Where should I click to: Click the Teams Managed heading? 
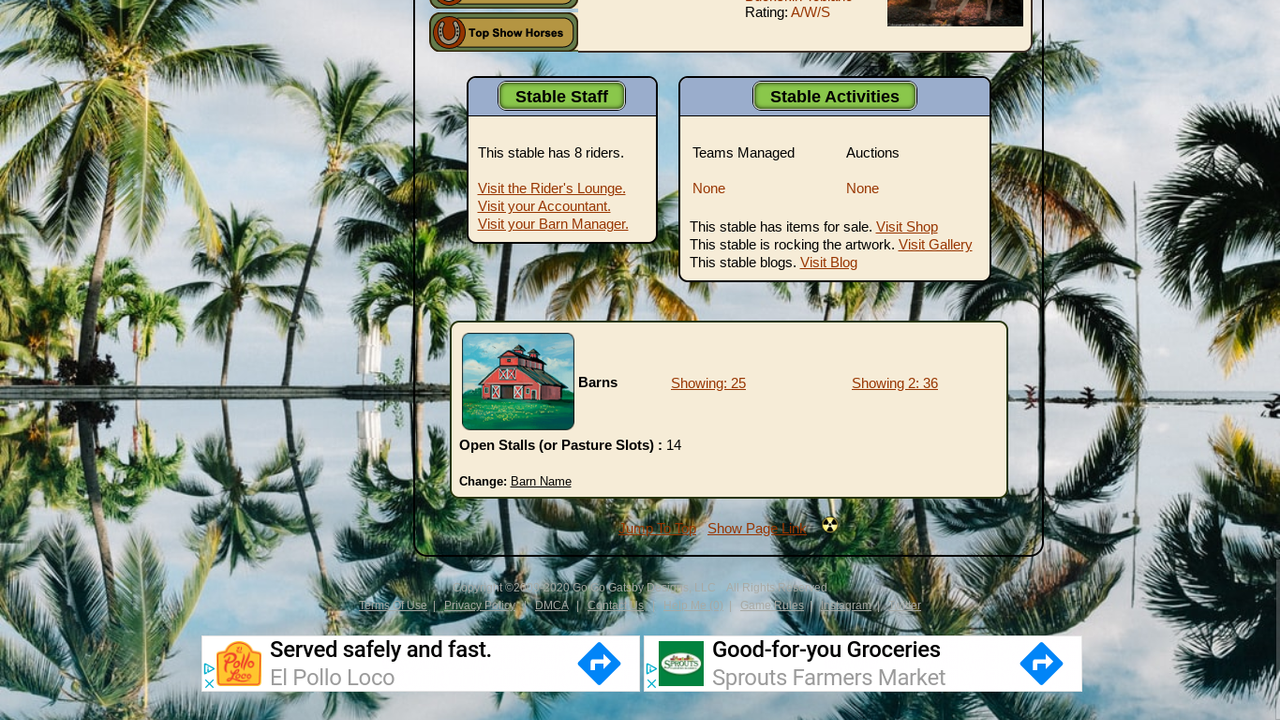744,153
